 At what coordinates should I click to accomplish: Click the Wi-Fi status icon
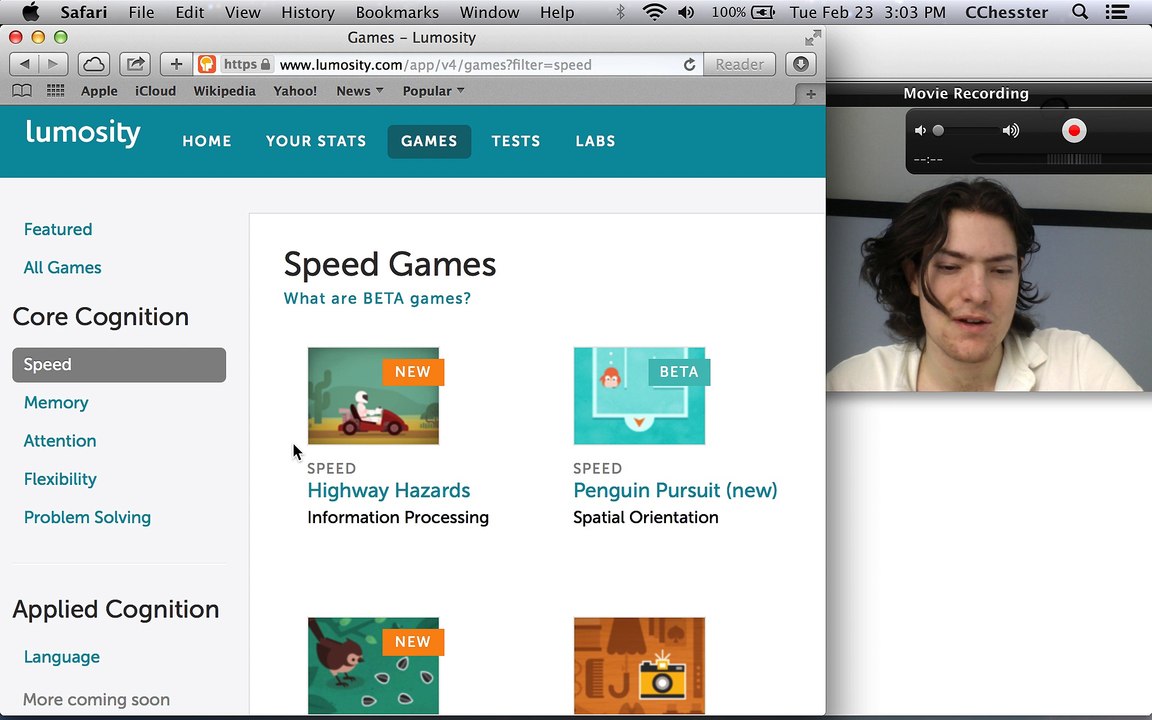click(654, 12)
